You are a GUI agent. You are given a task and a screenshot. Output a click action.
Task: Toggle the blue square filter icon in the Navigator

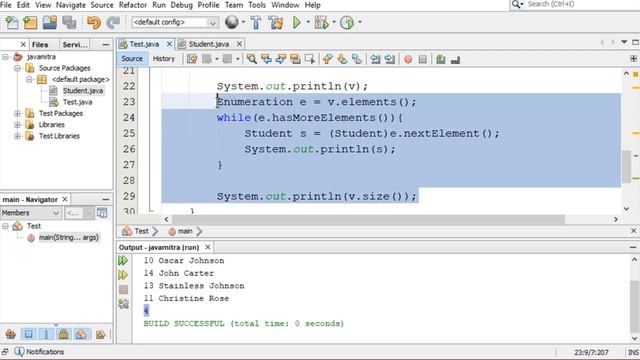click(x=29, y=334)
